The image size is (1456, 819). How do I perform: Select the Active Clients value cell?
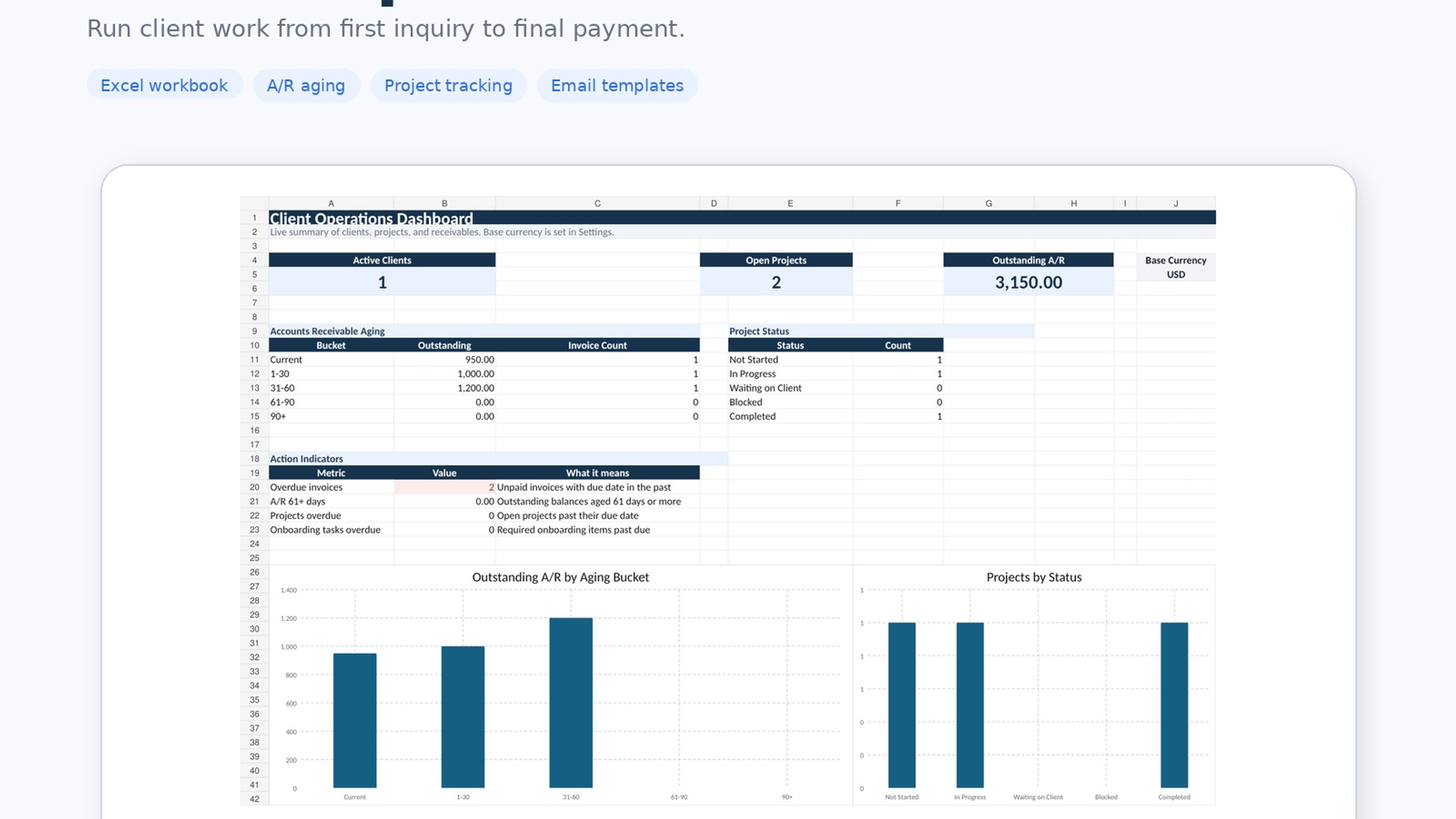382,282
